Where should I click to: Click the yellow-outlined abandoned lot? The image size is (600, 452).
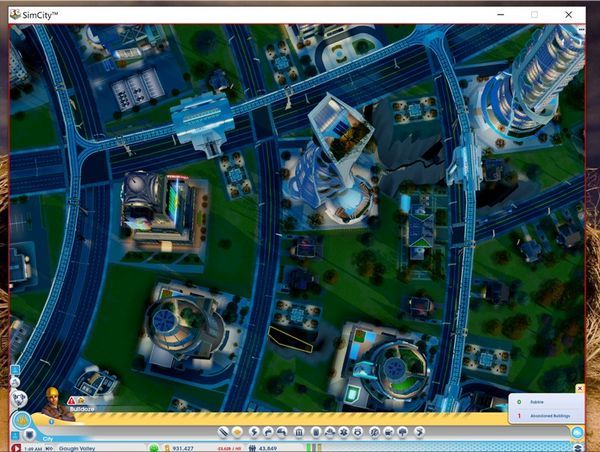point(291,339)
